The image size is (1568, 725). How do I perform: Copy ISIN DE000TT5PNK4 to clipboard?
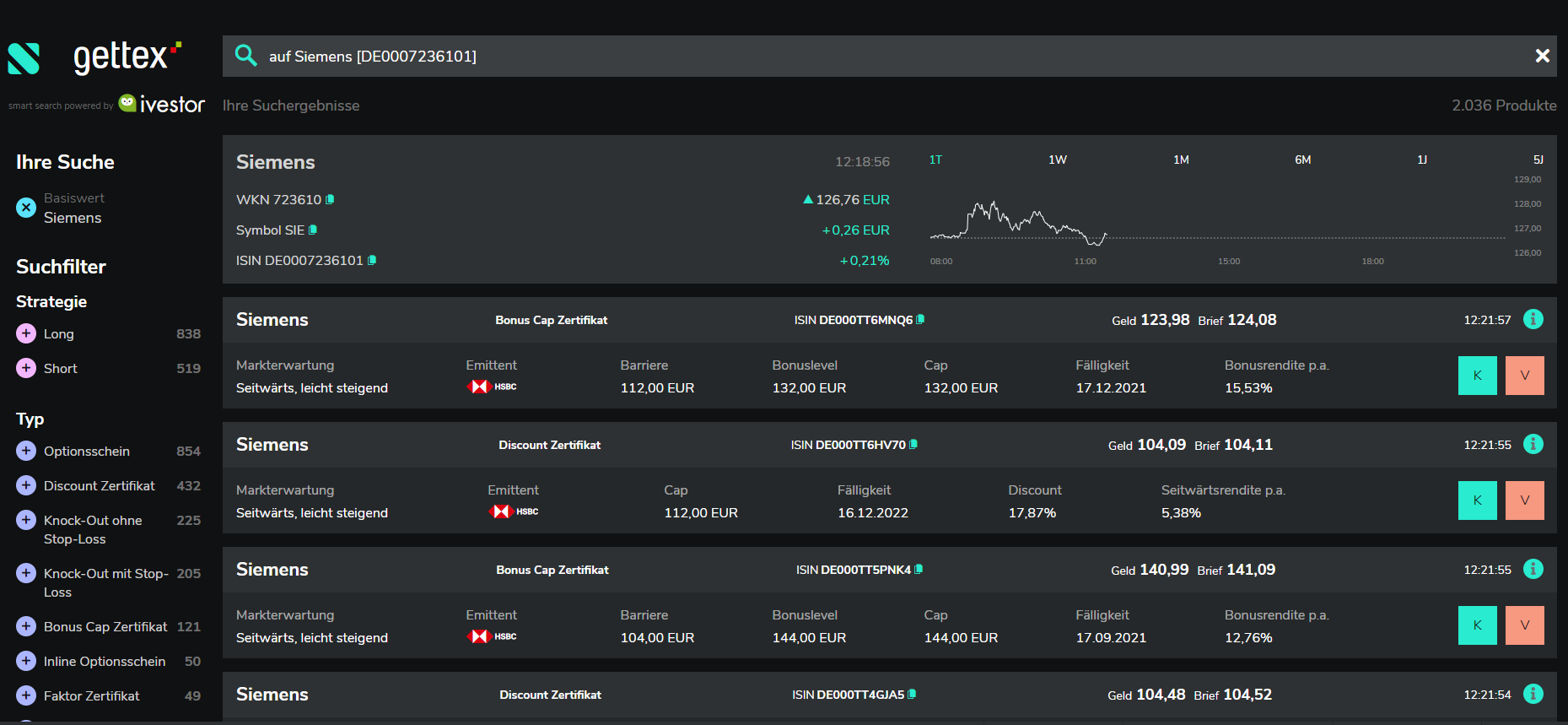919,569
